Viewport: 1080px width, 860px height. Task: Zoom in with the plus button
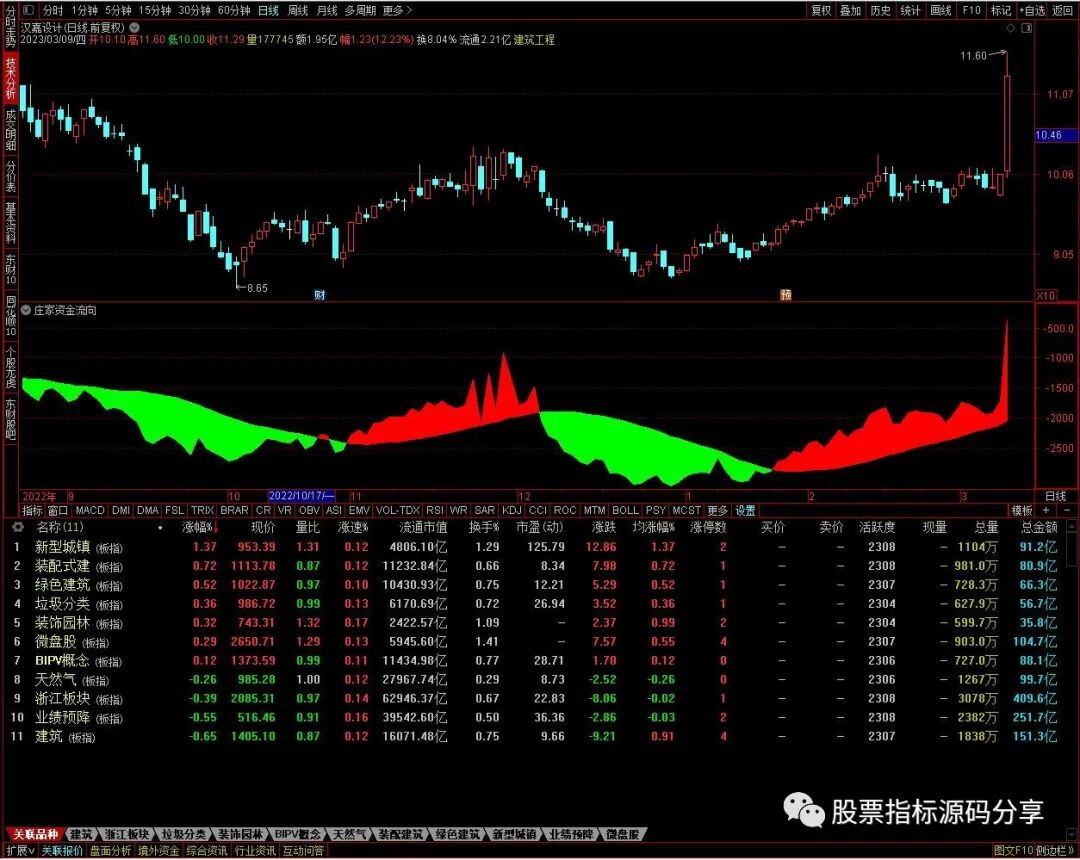click(1046, 510)
